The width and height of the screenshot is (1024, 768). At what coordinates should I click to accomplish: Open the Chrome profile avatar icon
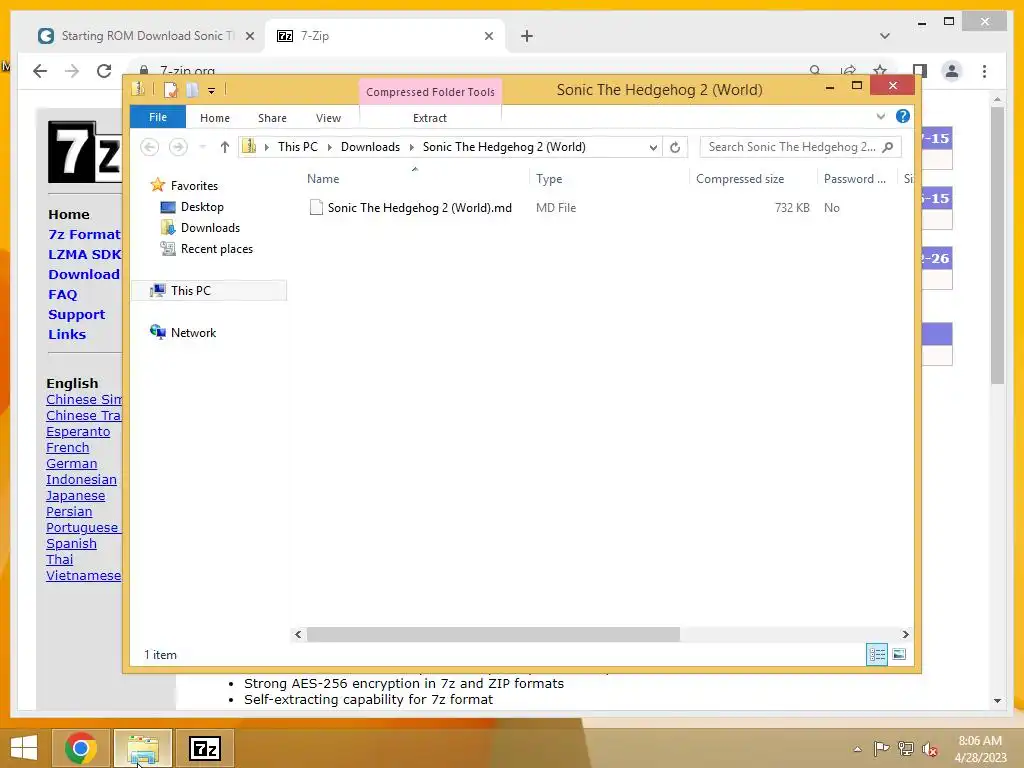pyautogui.click(x=952, y=71)
